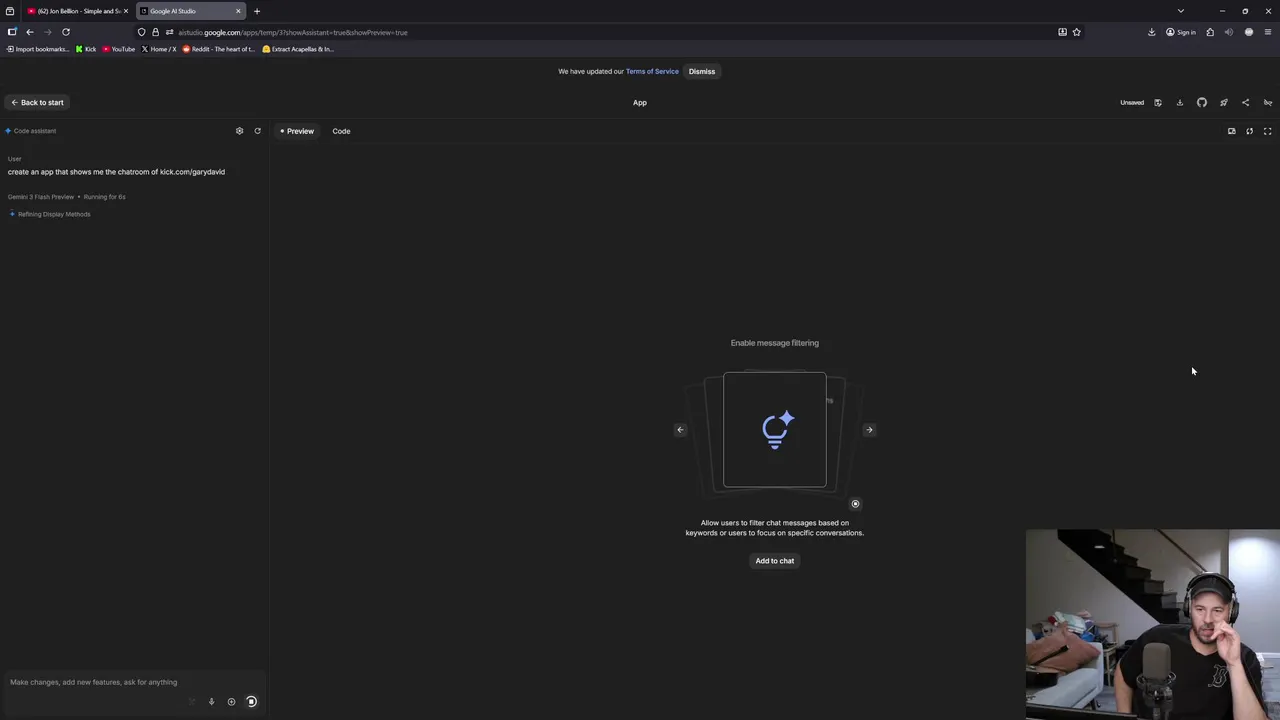
Task: Click the browser sound volume icon
Action: click(1229, 32)
